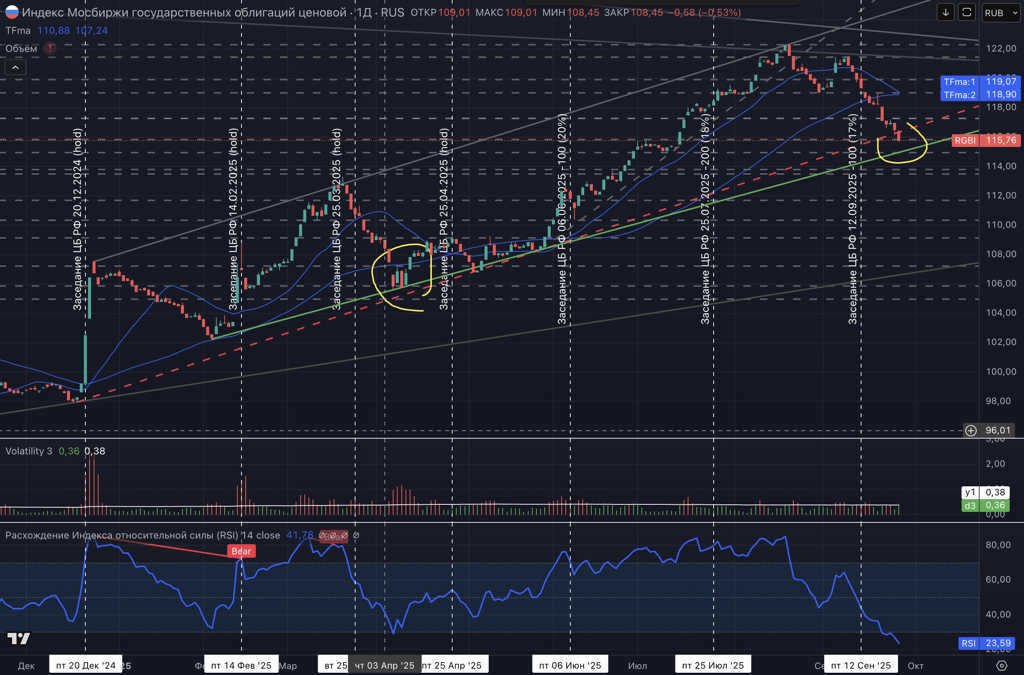Screen dimensions: 1024x675
Task: Click the RGBI price label on the scale
Action: point(966,141)
